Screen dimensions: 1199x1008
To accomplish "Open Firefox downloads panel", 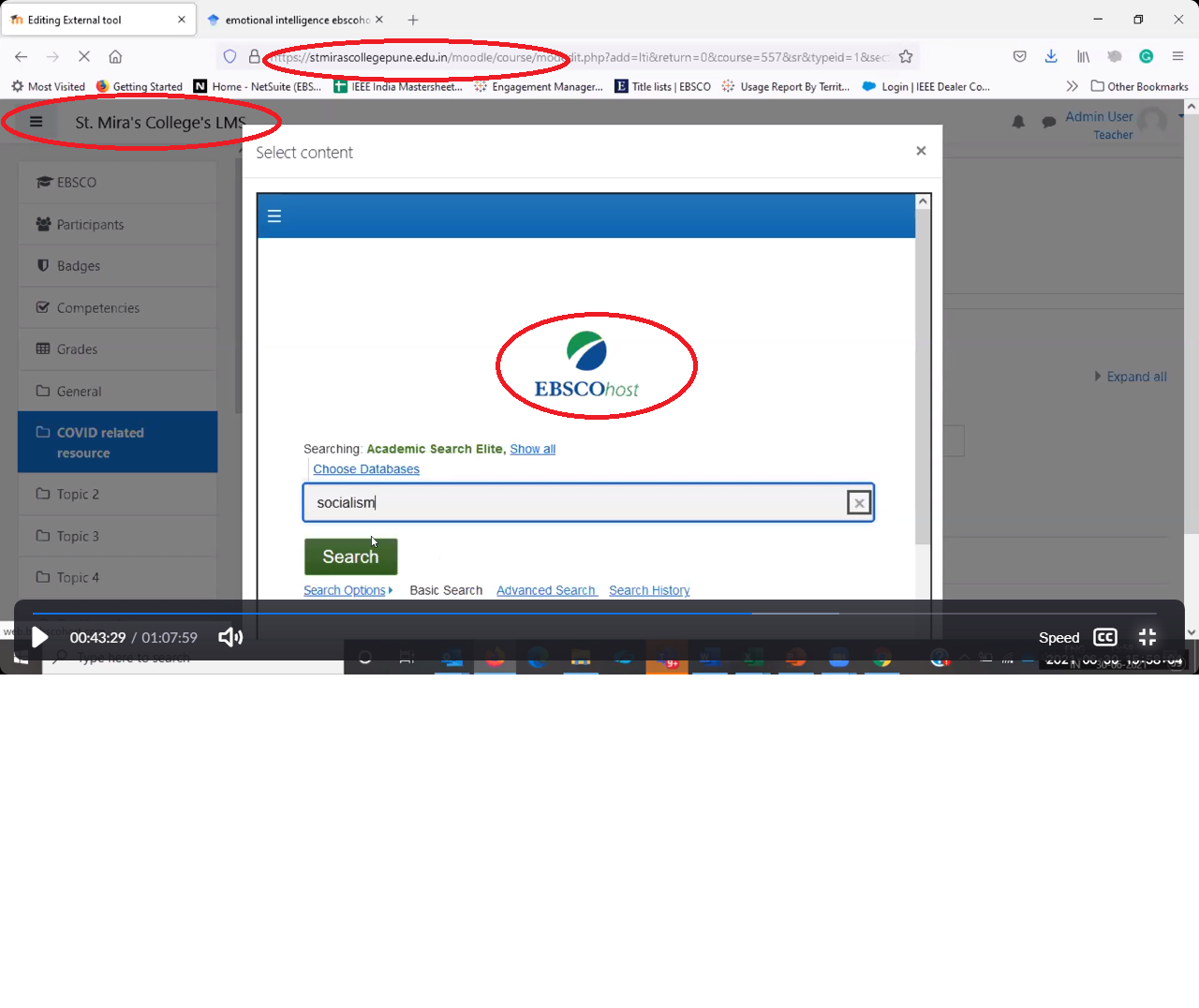I will coord(1051,56).
